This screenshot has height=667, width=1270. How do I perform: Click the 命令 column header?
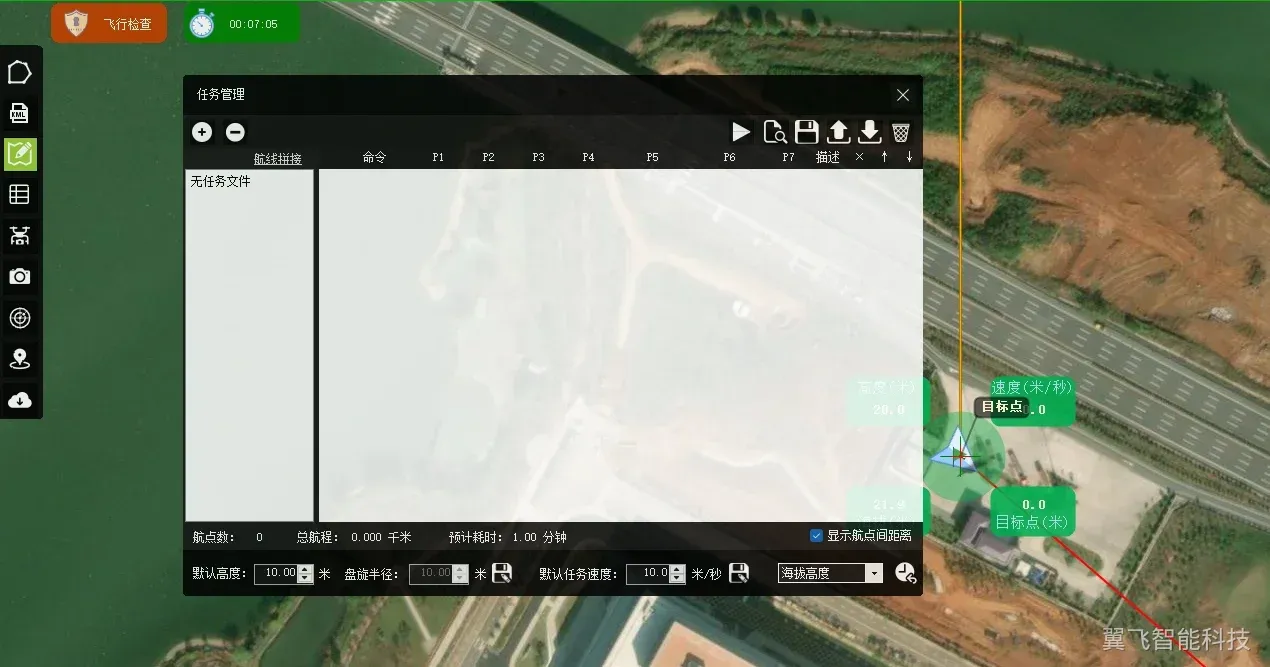pos(374,157)
